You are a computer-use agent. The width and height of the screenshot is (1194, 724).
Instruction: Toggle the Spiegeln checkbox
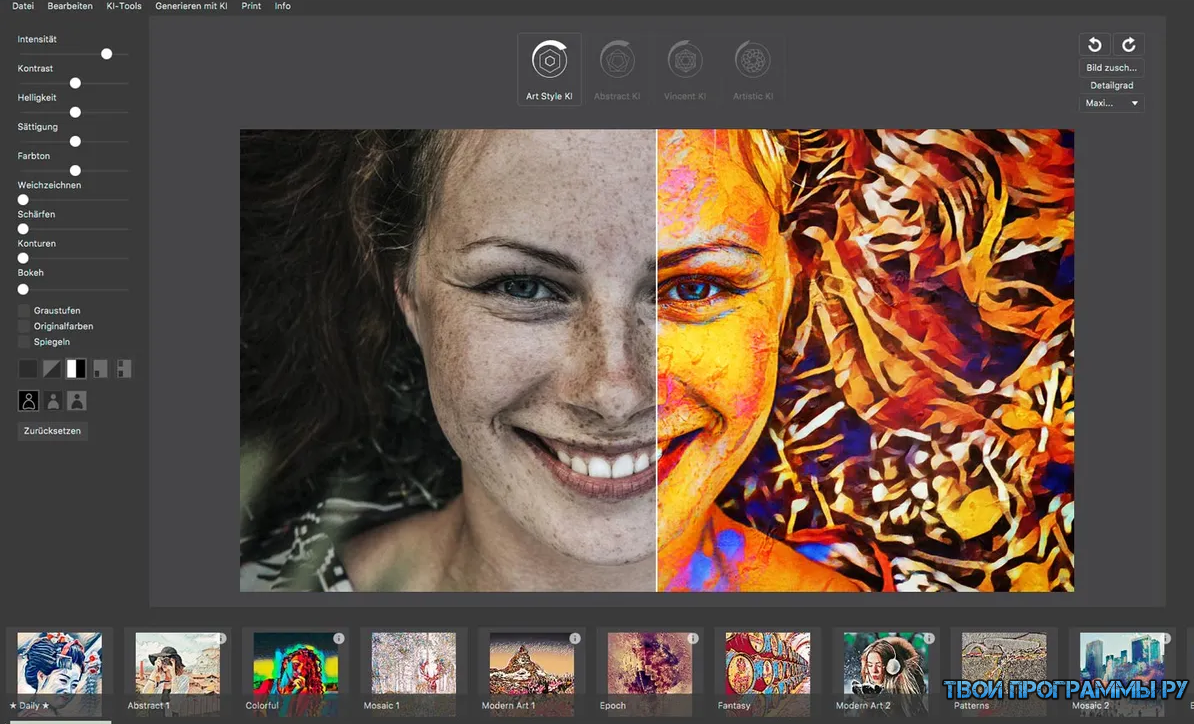point(22,341)
